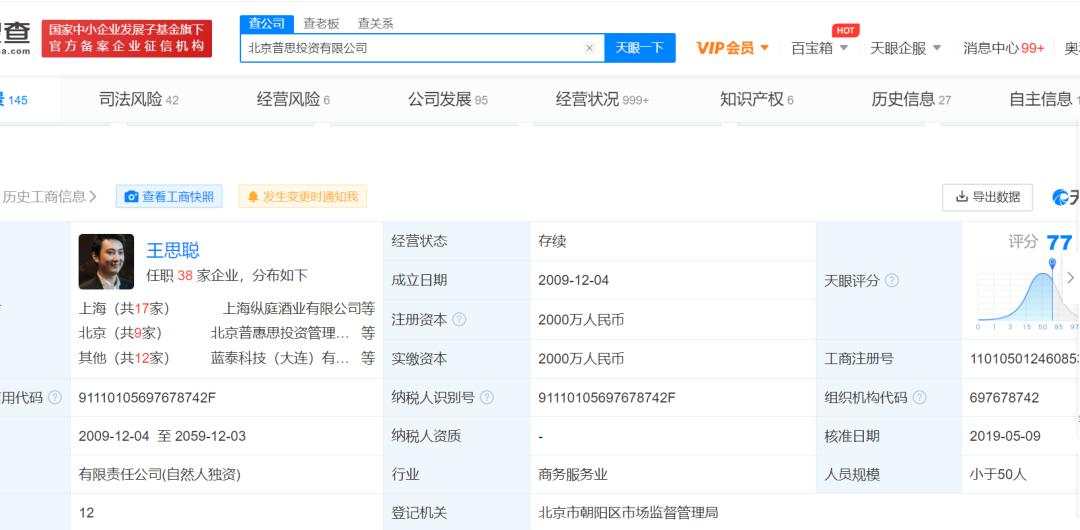This screenshot has height=530, width=1080.
Task: Select 组织机构代码 value 697678742
Action: [1004, 398]
